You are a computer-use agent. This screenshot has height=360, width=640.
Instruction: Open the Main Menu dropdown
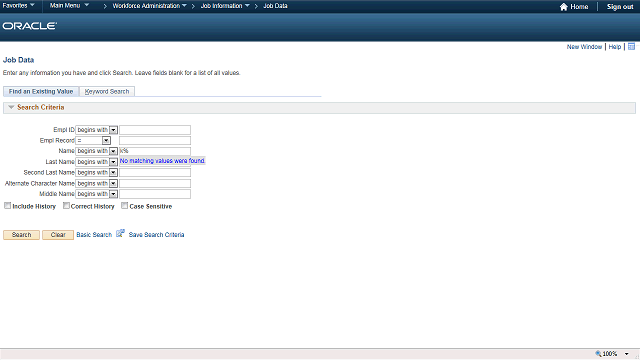(69, 6)
